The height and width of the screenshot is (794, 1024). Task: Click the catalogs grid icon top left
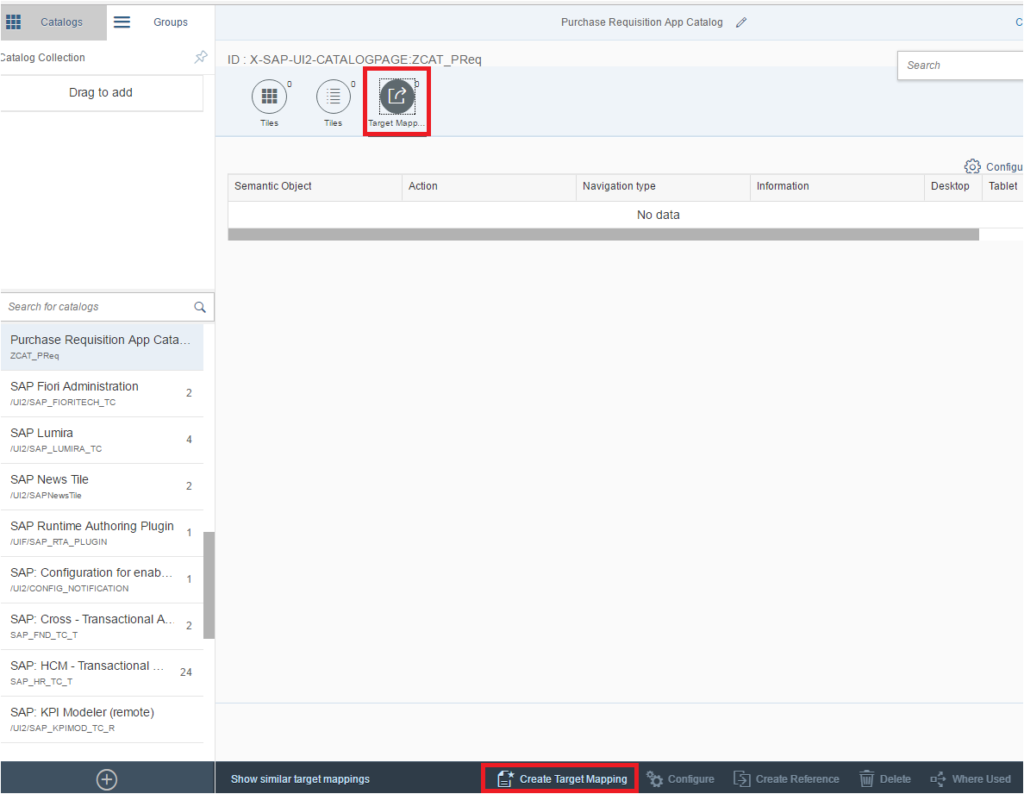(14, 21)
